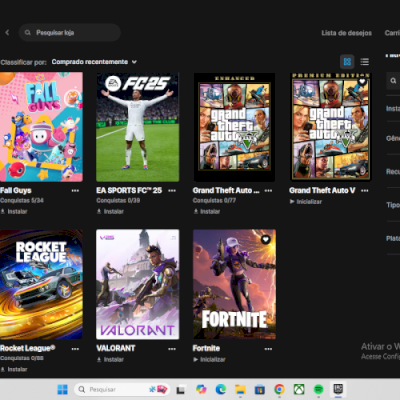Open Fortnite three-dot menu
Image resolution: width=400 pixels, height=400 pixels.
(x=268, y=349)
